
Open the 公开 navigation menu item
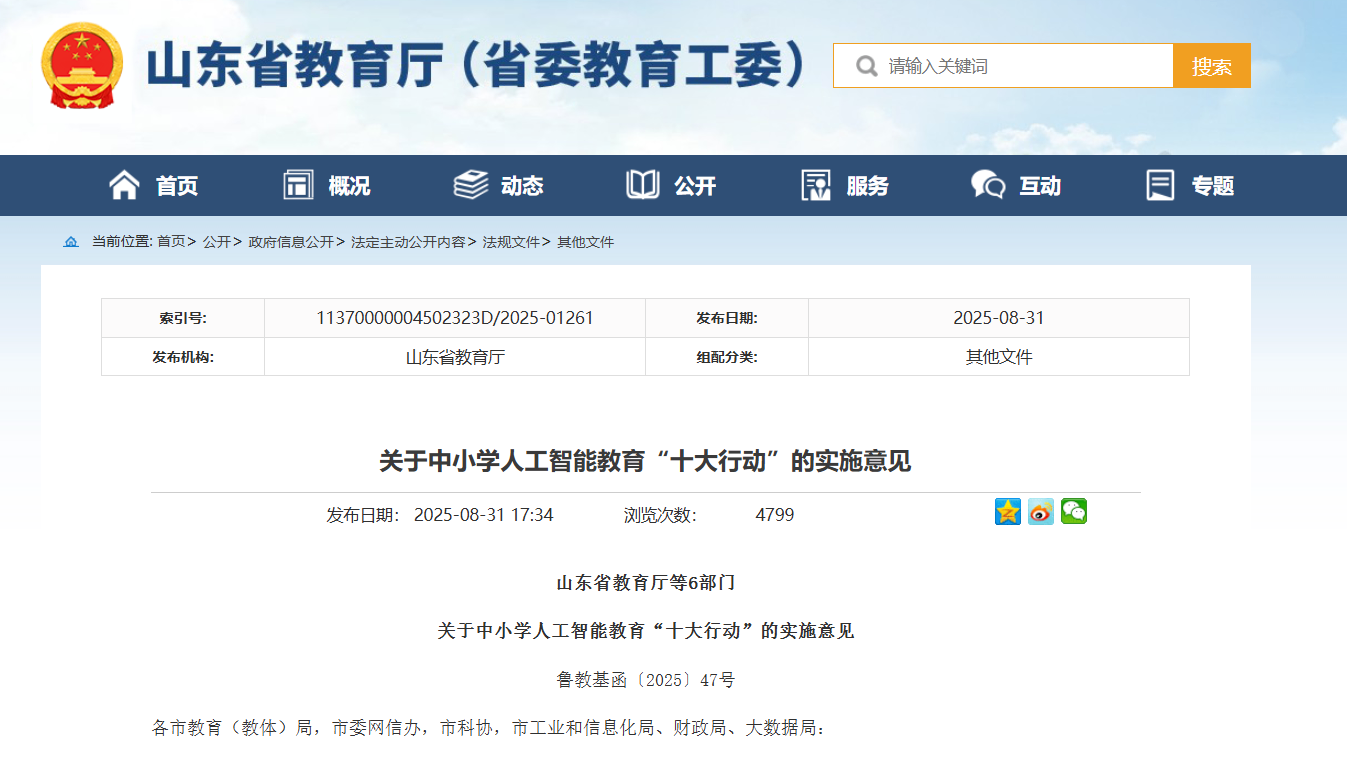695,186
